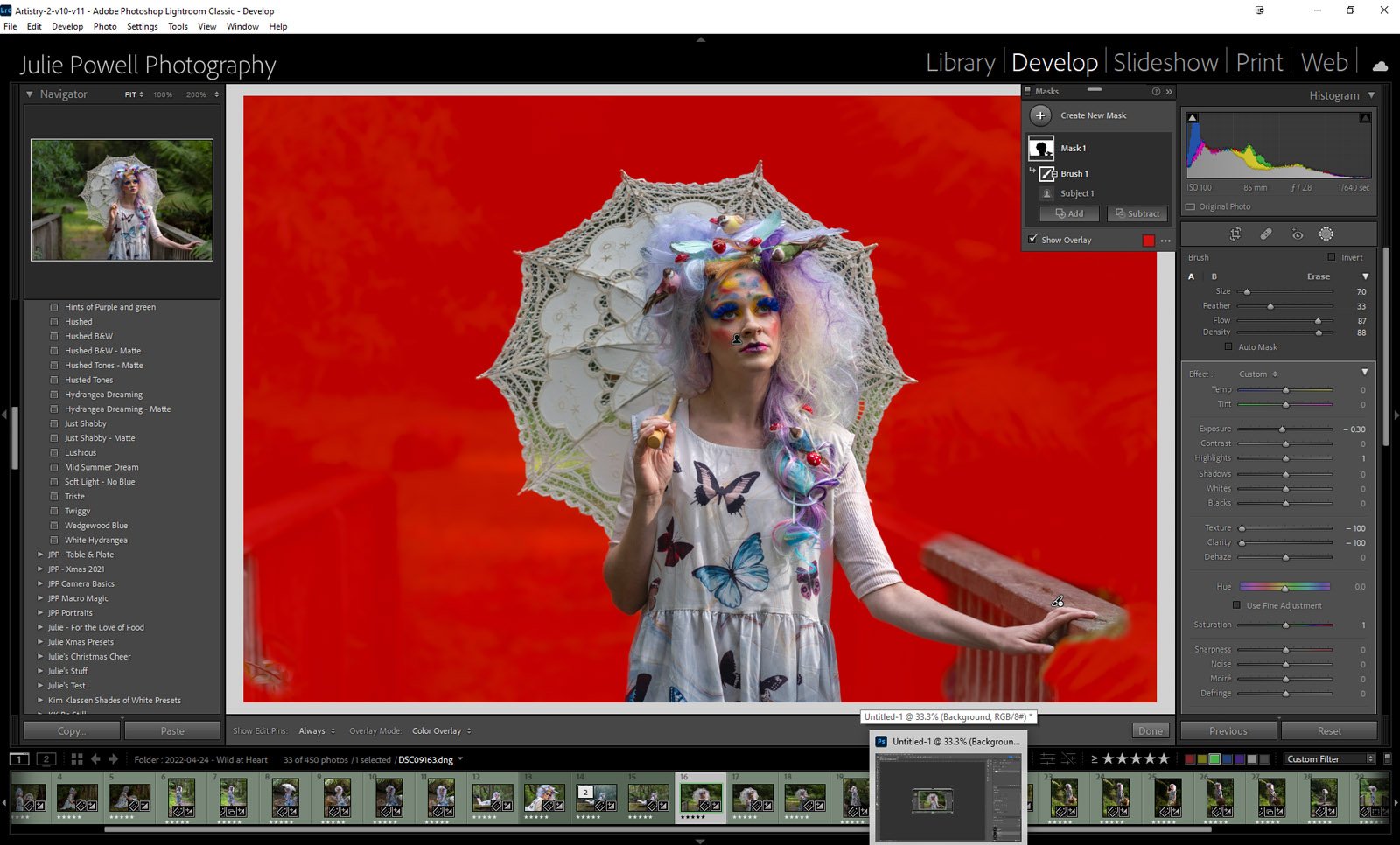Toggle the Show Overlay checkbox
1400x845 pixels.
pos(1033,239)
